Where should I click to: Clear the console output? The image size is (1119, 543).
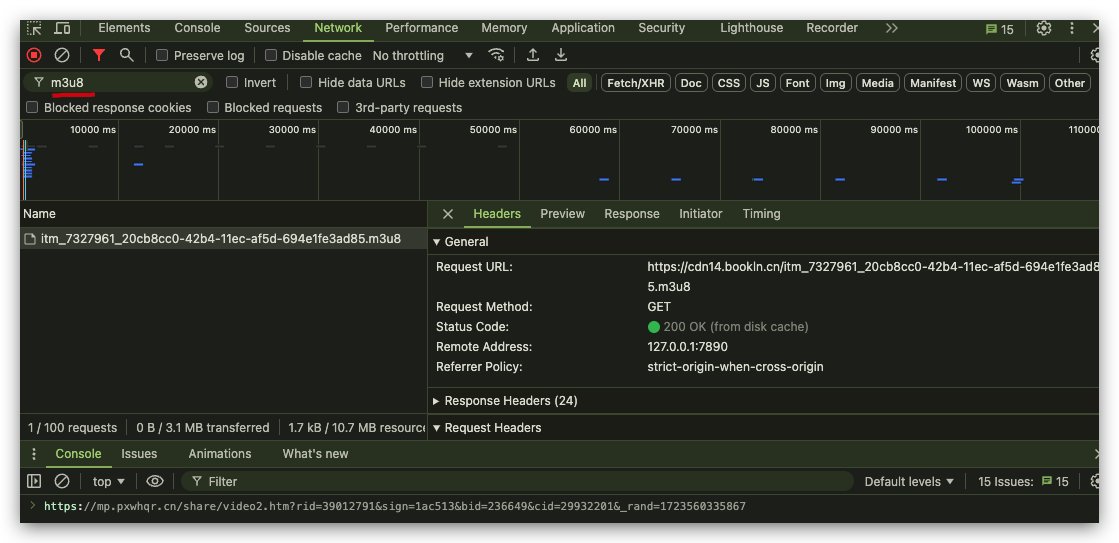pyautogui.click(x=62, y=481)
